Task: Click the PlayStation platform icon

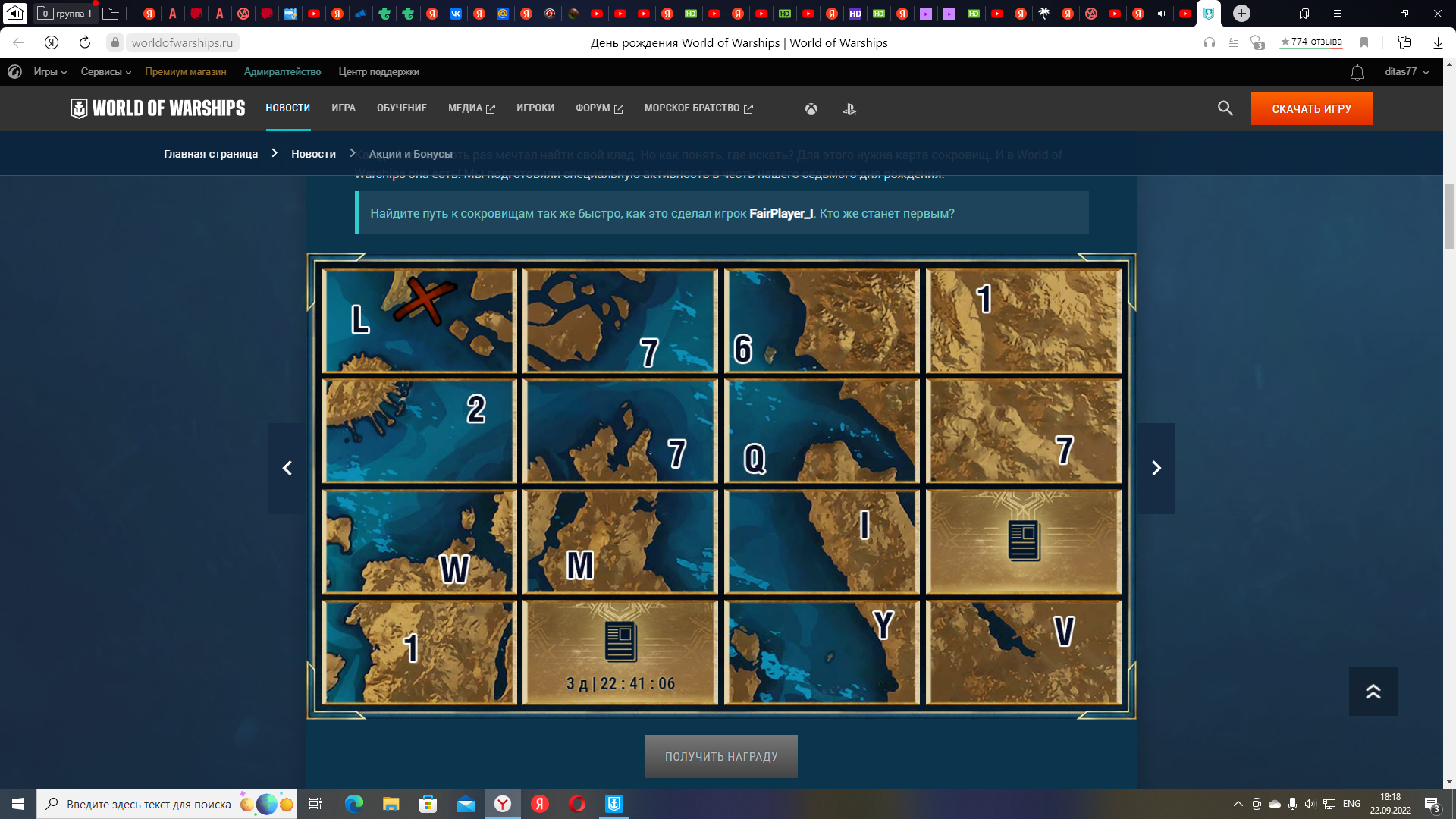Action: (849, 109)
